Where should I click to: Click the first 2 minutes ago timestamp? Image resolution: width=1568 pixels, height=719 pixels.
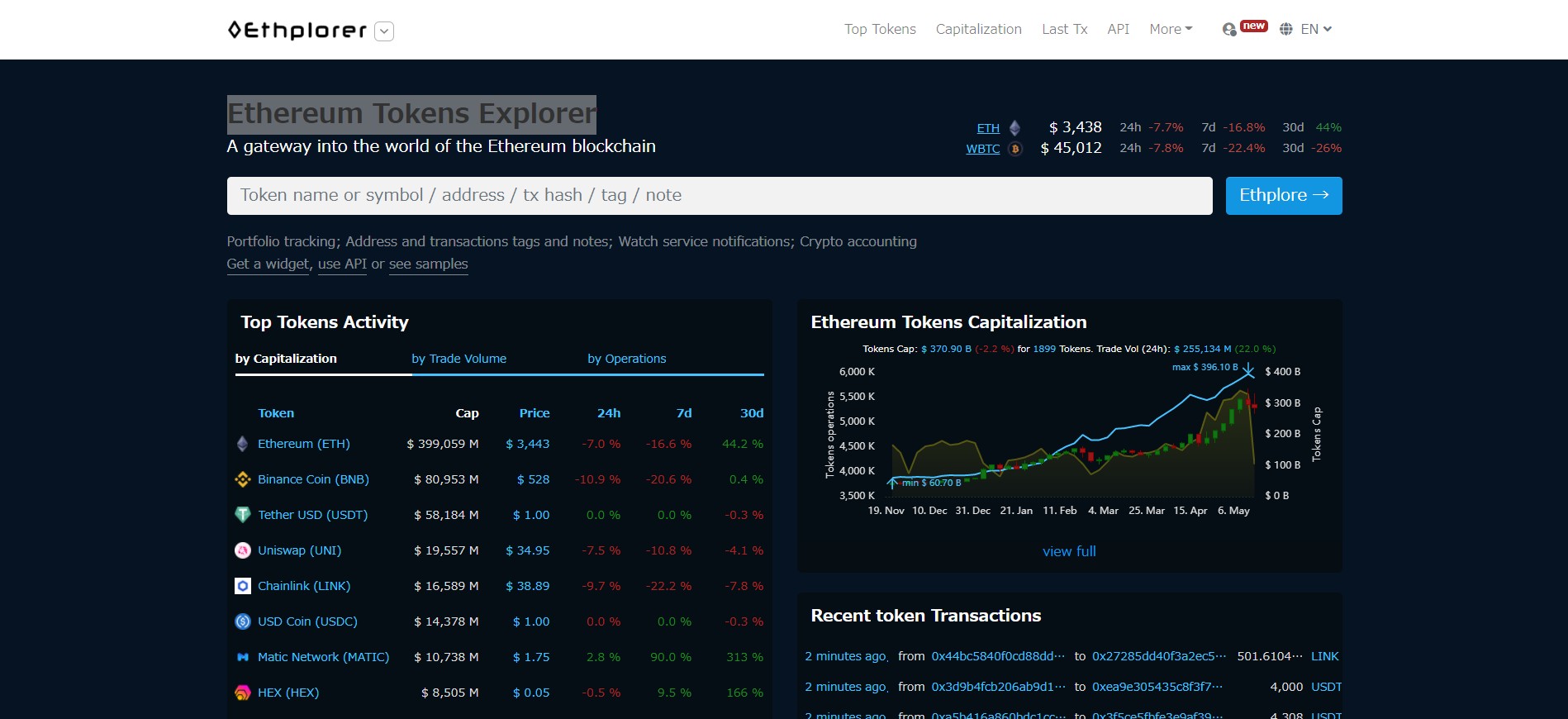click(x=847, y=656)
